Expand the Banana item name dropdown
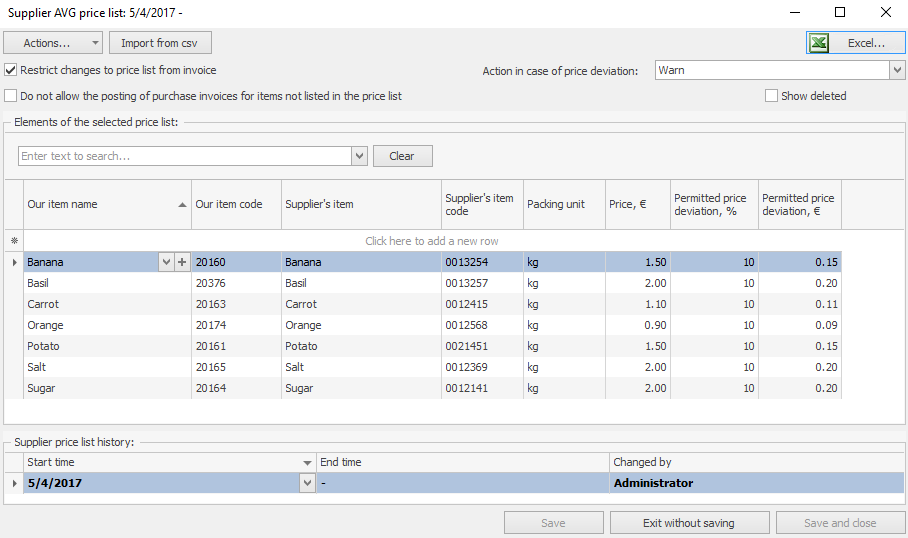Image resolution: width=908 pixels, height=538 pixels. [x=166, y=262]
